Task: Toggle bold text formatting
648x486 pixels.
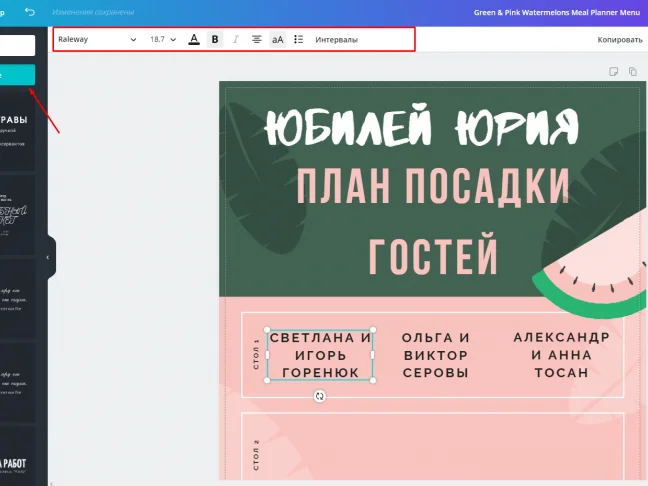Action: click(215, 39)
